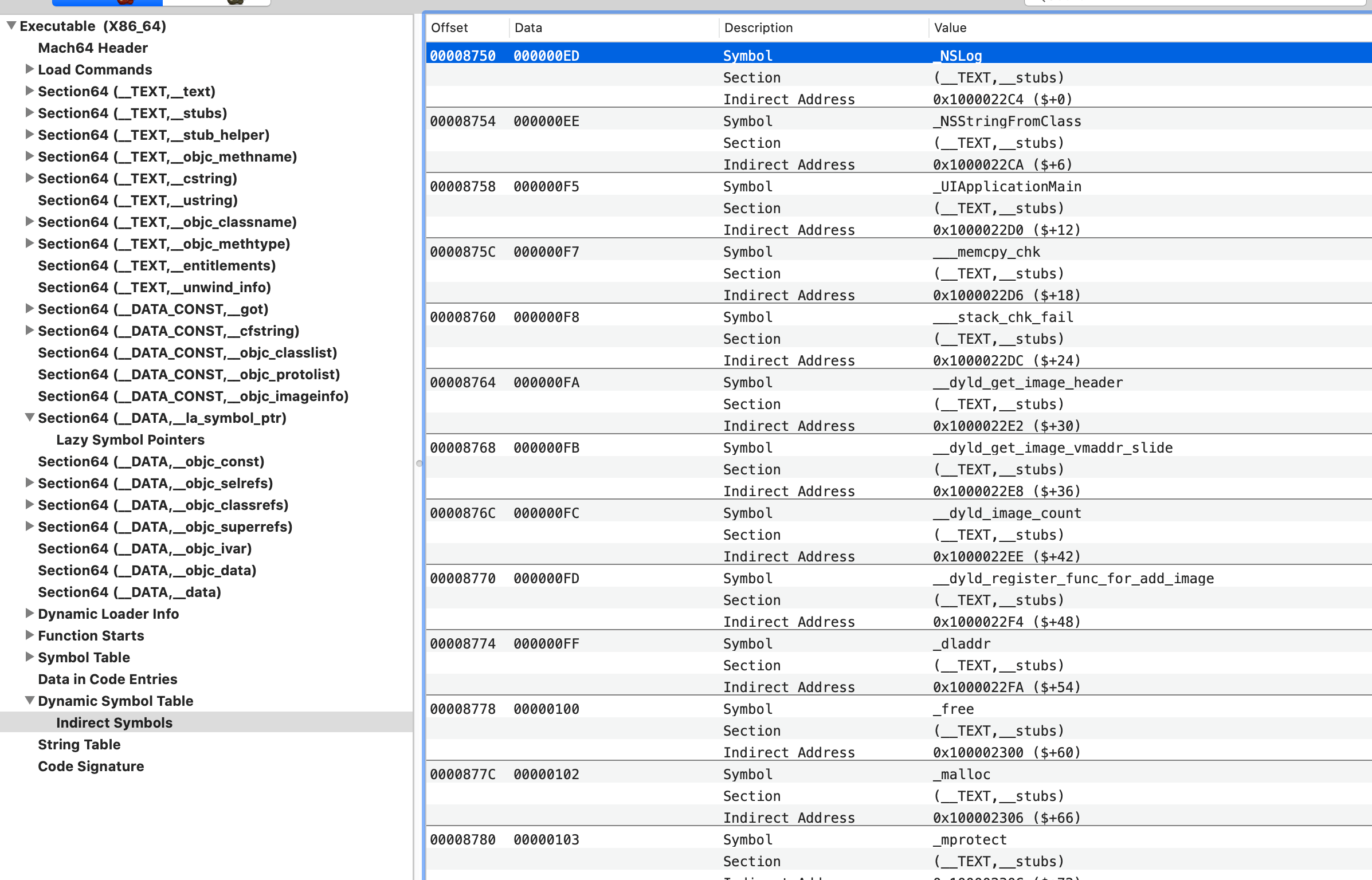Viewport: 1372px width, 880px height.
Task: Click offset cell 00008754
Action: click(462, 121)
